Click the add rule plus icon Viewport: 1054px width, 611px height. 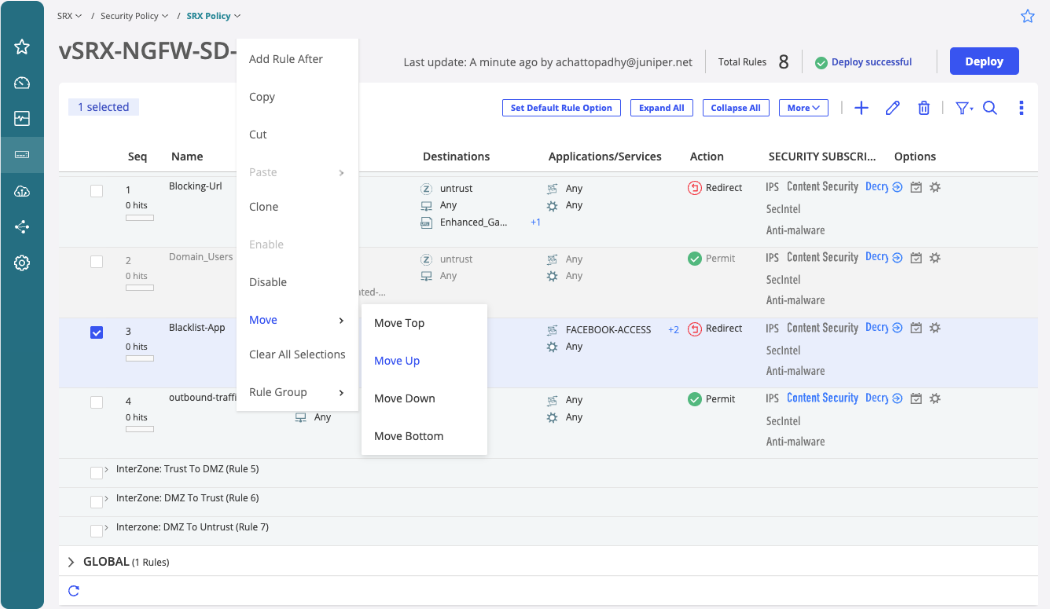coord(861,108)
